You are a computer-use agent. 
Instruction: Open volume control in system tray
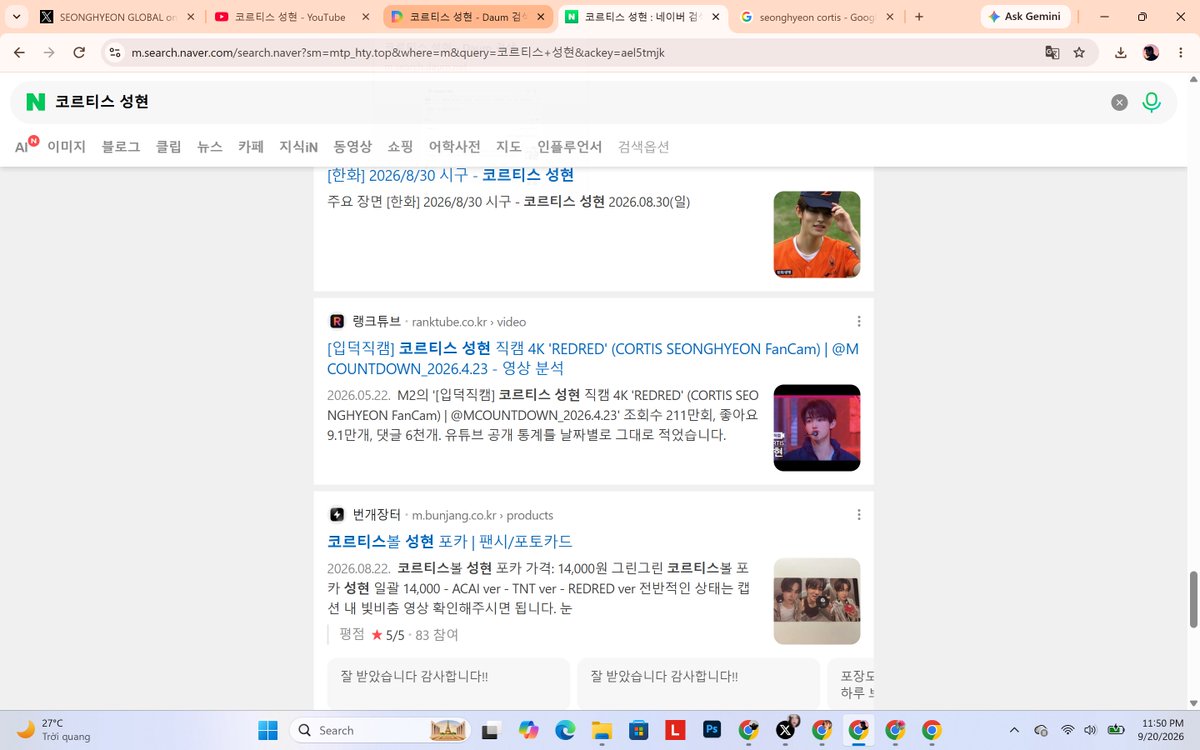click(1089, 730)
